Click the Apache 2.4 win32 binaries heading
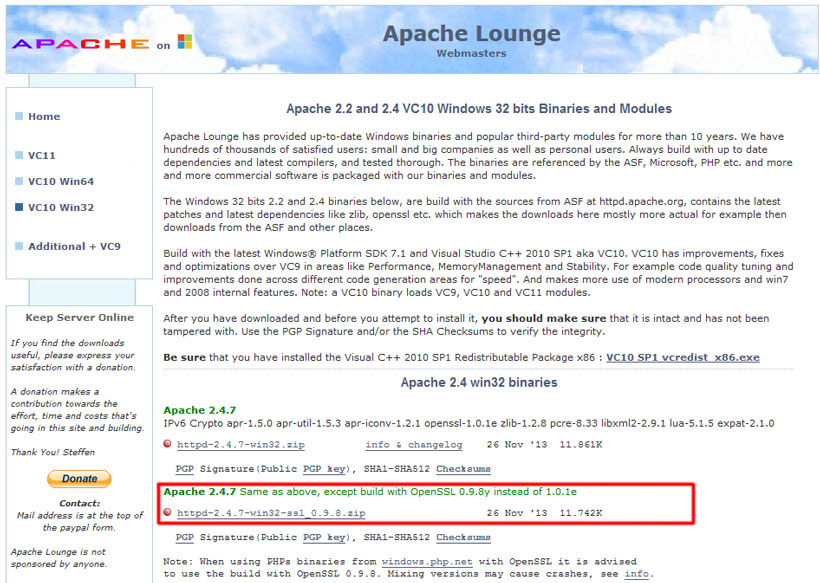The image size is (820, 583). pyautogui.click(x=479, y=382)
